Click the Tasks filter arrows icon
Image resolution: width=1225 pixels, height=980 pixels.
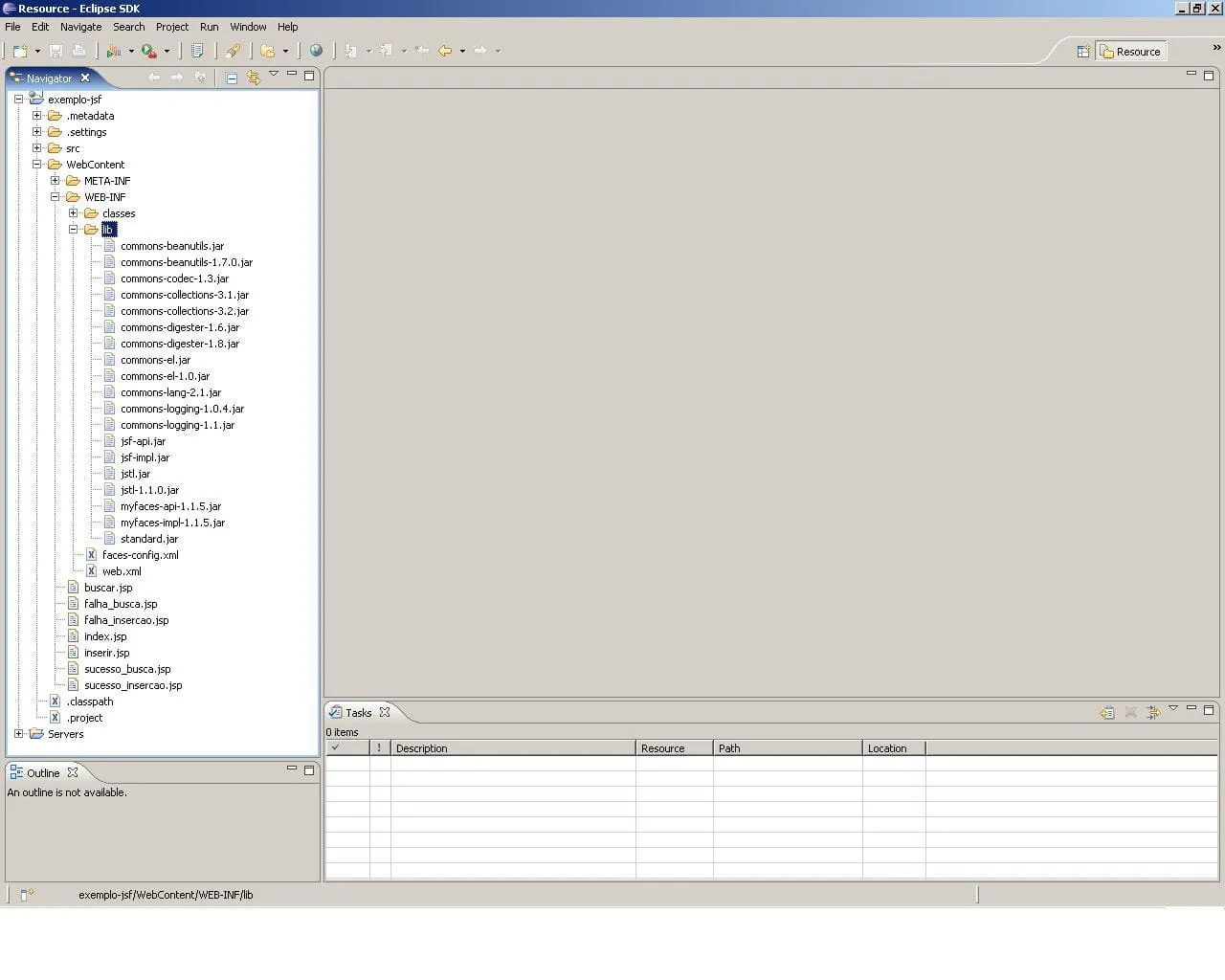(1153, 712)
